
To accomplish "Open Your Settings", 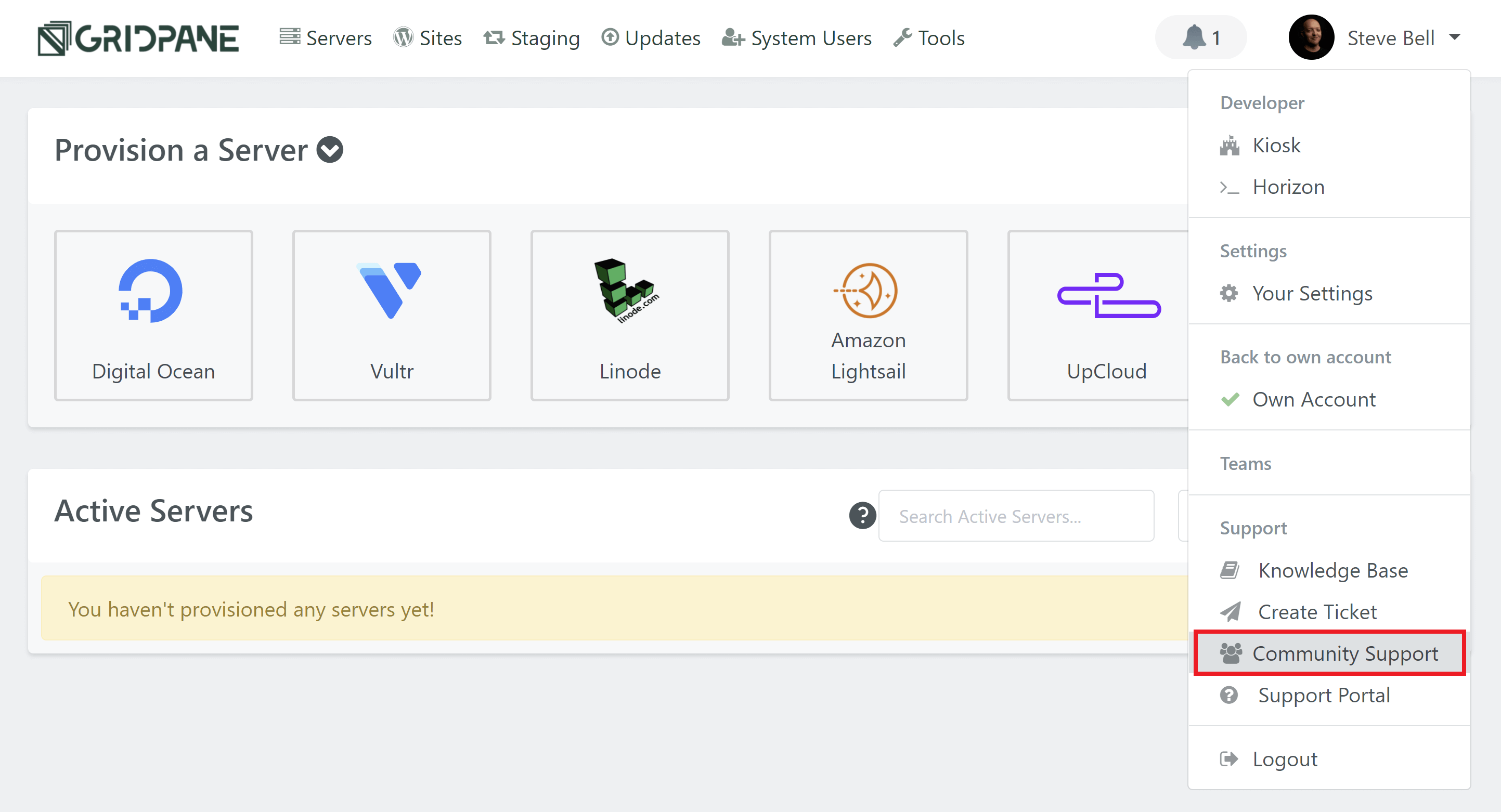I will (1328, 293).
